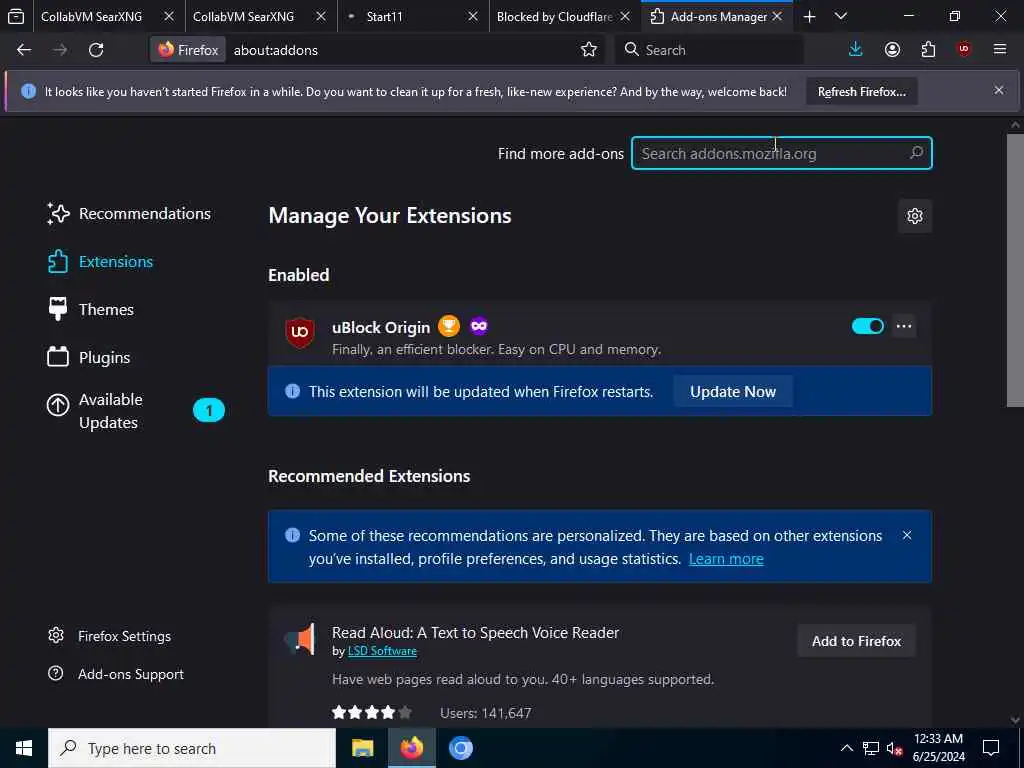The width and height of the screenshot is (1024, 768).
Task: Click Read Aloud extension title
Action: [475, 632]
